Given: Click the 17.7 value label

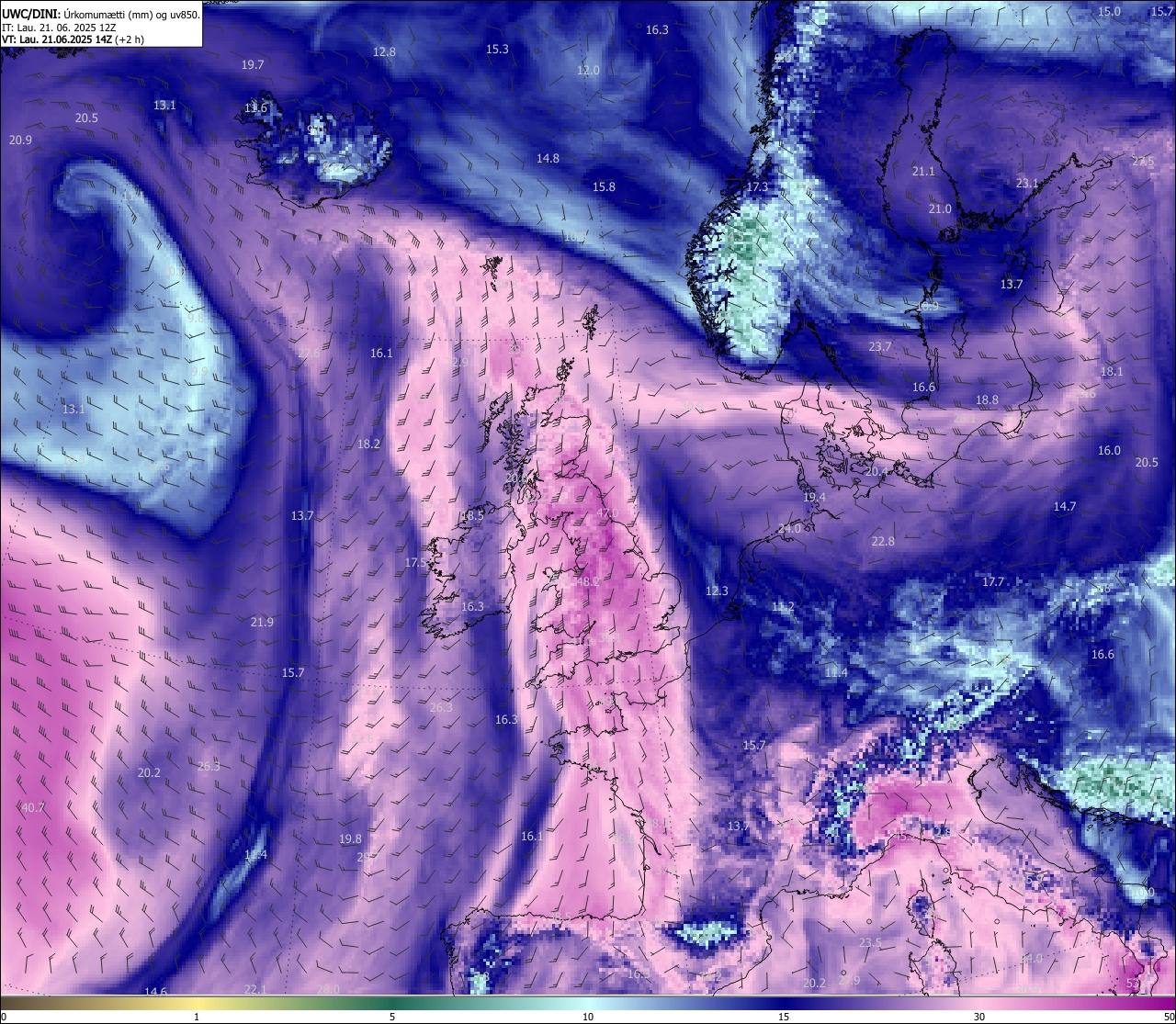Looking at the screenshot, I should click(993, 582).
